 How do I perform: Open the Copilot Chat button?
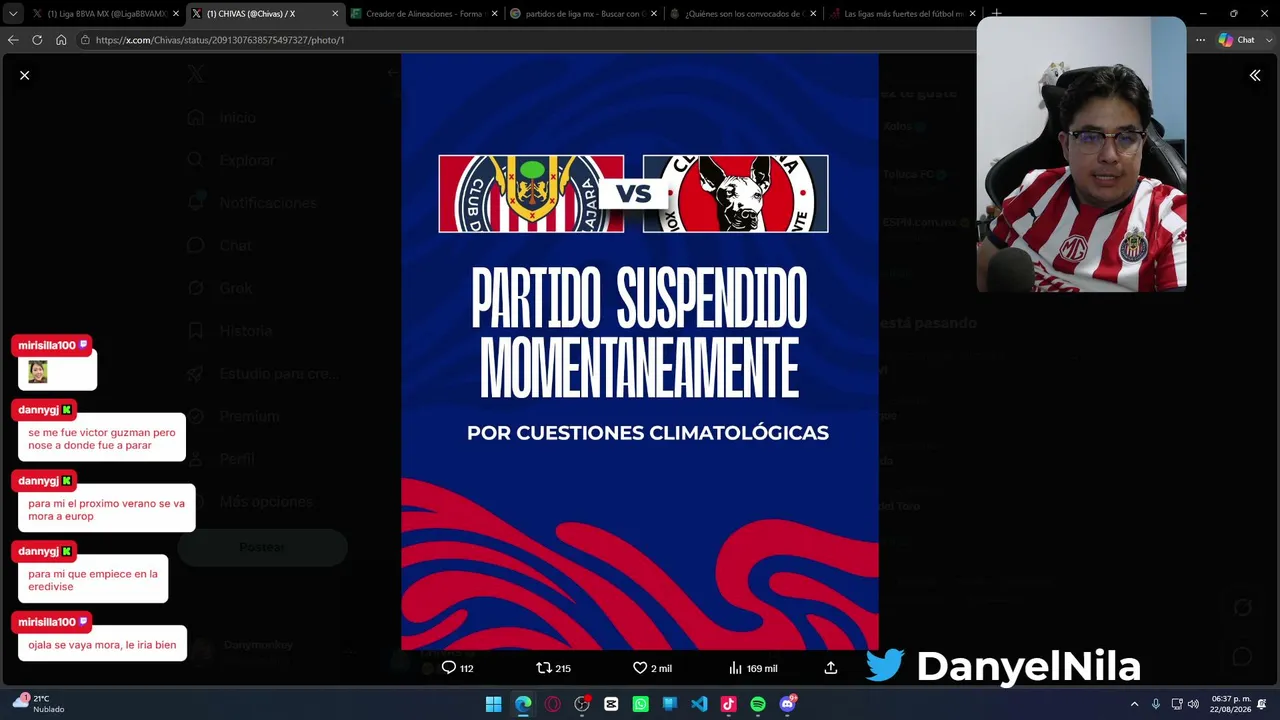1237,40
